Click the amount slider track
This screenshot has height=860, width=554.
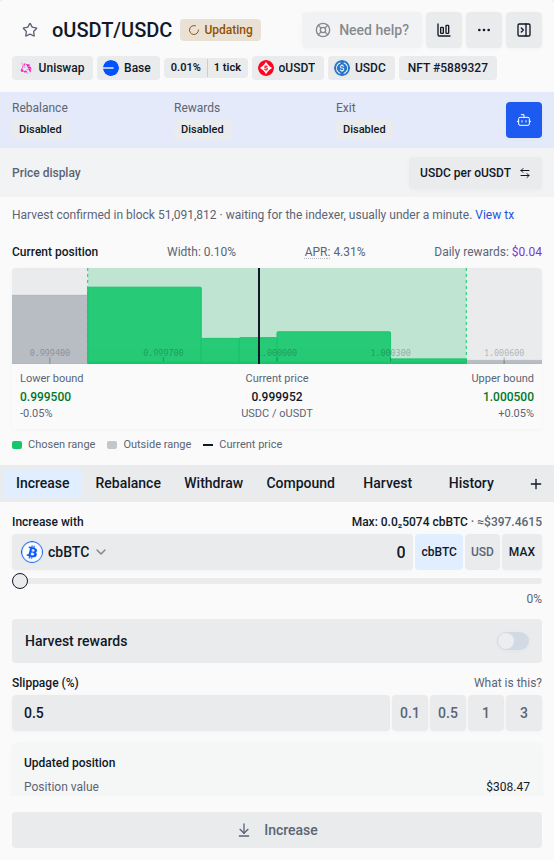click(277, 581)
